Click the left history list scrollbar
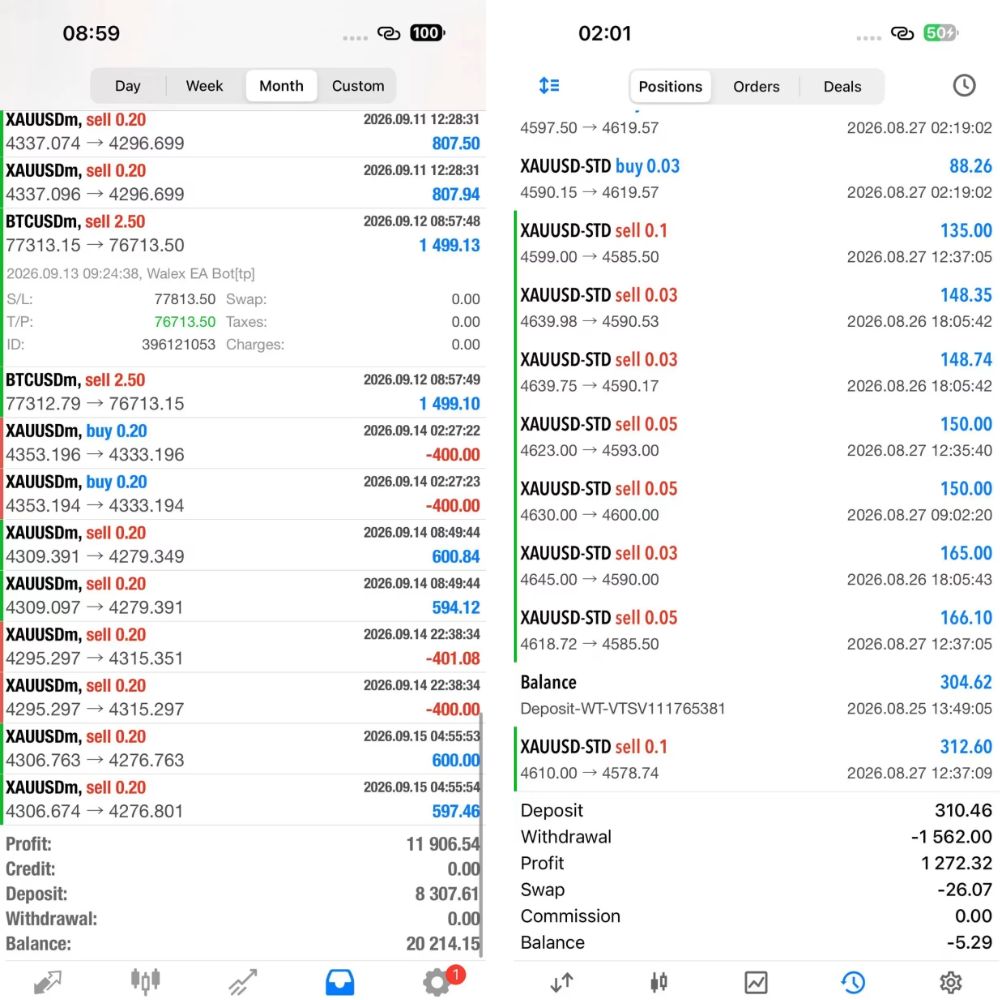The width and height of the screenshot is (1000, 1000). point(482,835)
